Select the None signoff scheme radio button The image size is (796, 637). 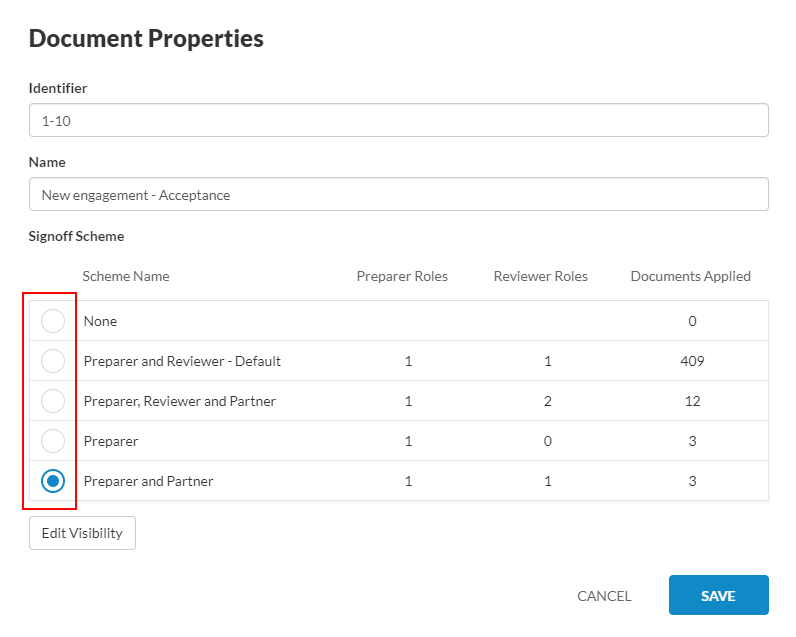pyautogui.click(x=53, y=321)
